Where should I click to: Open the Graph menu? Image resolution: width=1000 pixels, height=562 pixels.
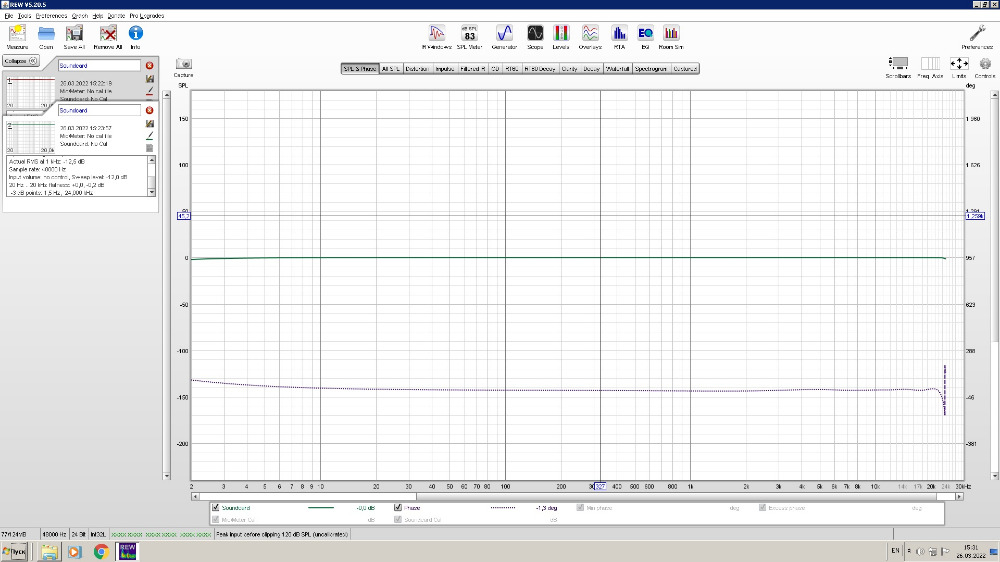click(80, 16)
